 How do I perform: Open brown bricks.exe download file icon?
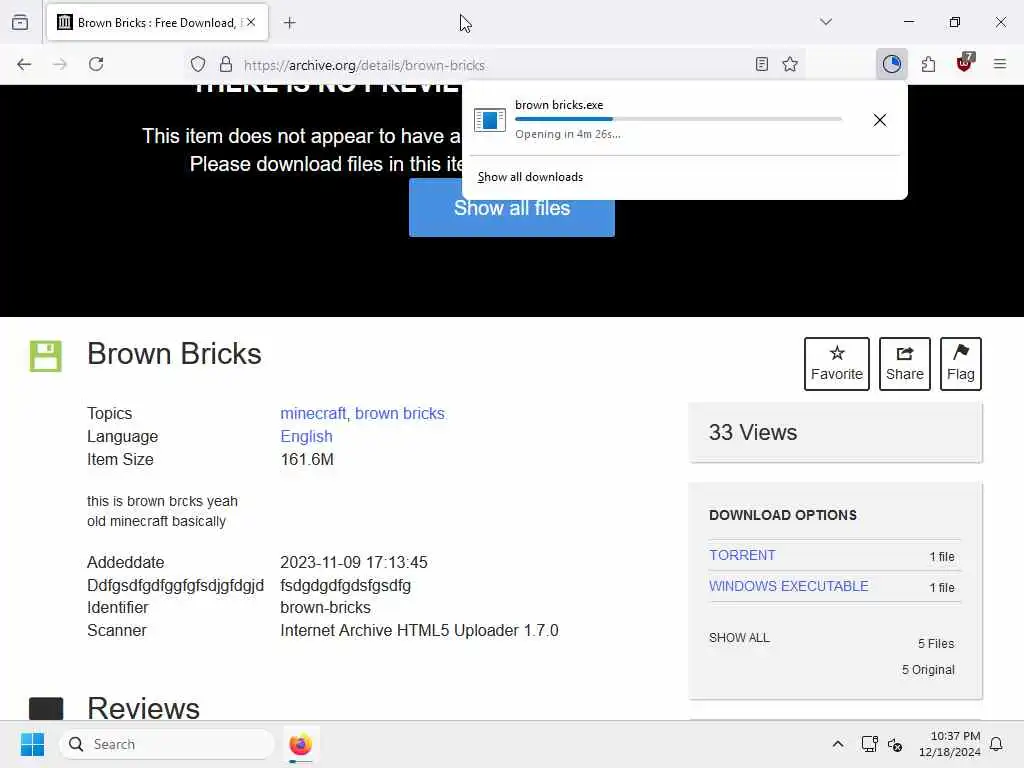(x=490, y=120)
